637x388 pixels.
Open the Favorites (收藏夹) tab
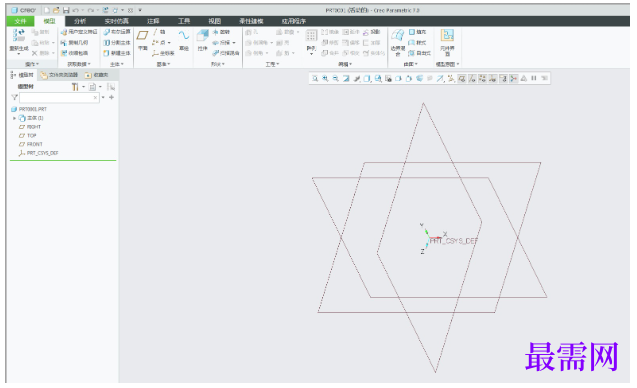(x=97, y=75)
